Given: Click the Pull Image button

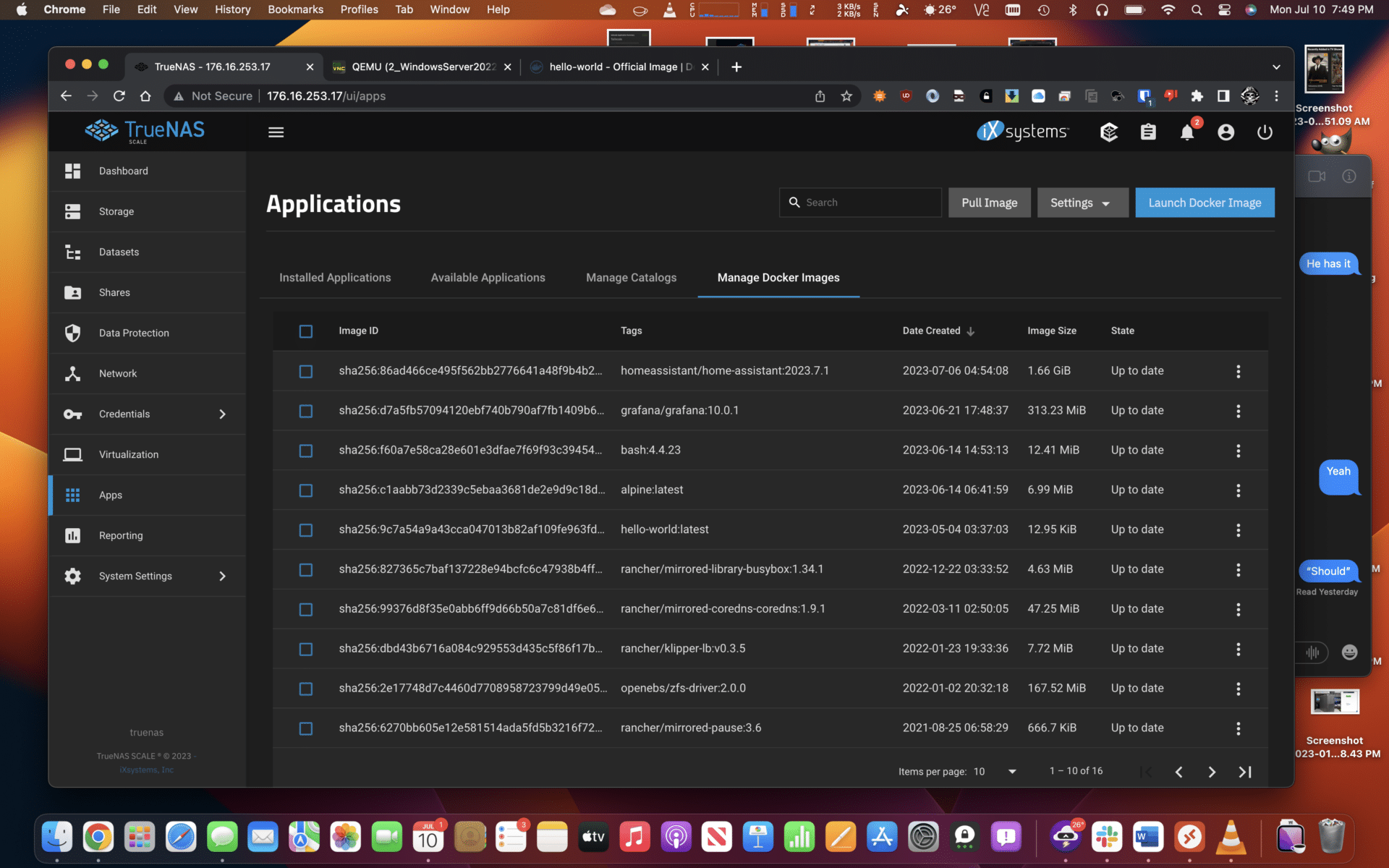Looking at the screenshot, I should click(x=989, y=203).
